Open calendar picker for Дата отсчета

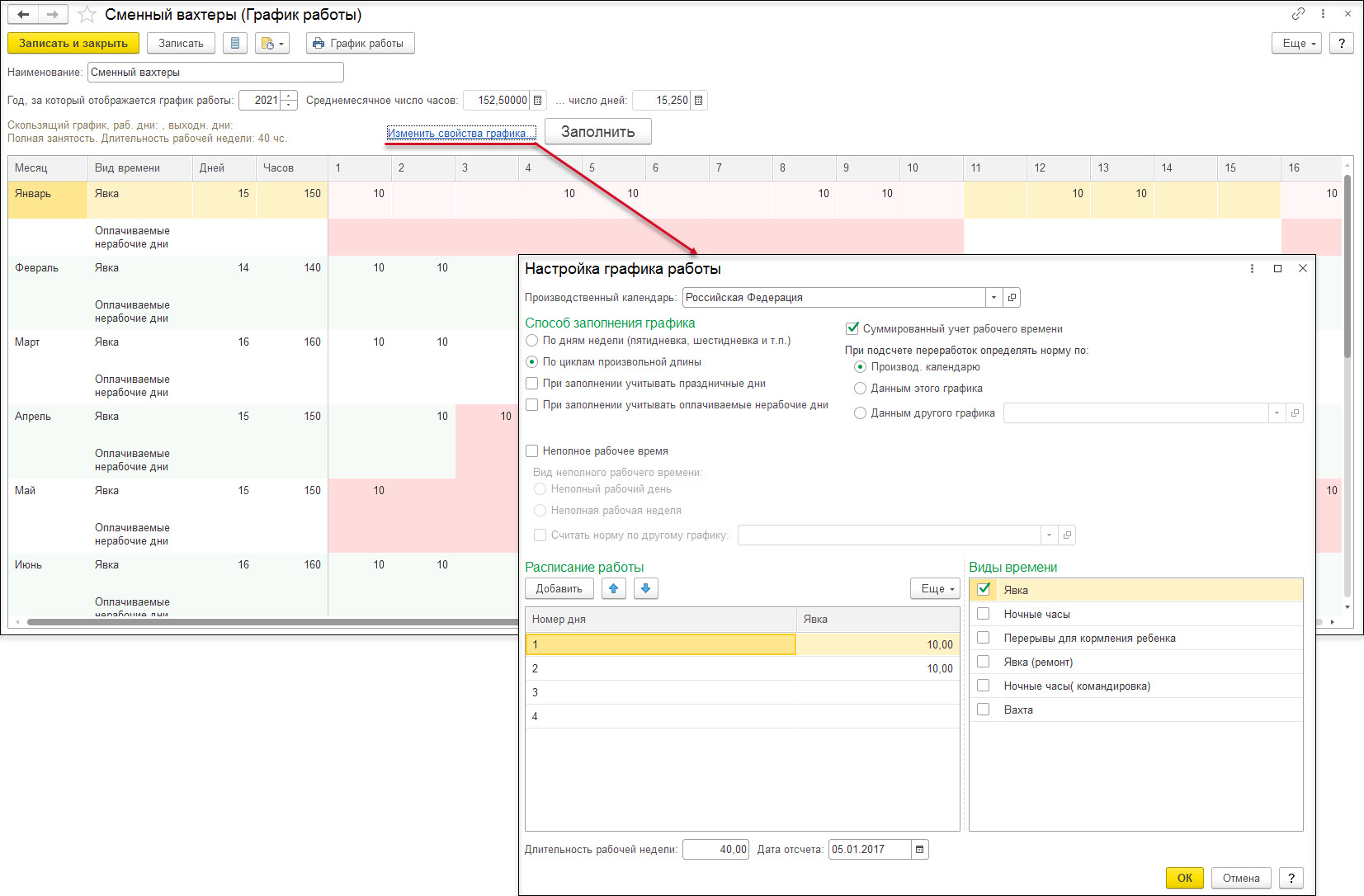point(920,849)
